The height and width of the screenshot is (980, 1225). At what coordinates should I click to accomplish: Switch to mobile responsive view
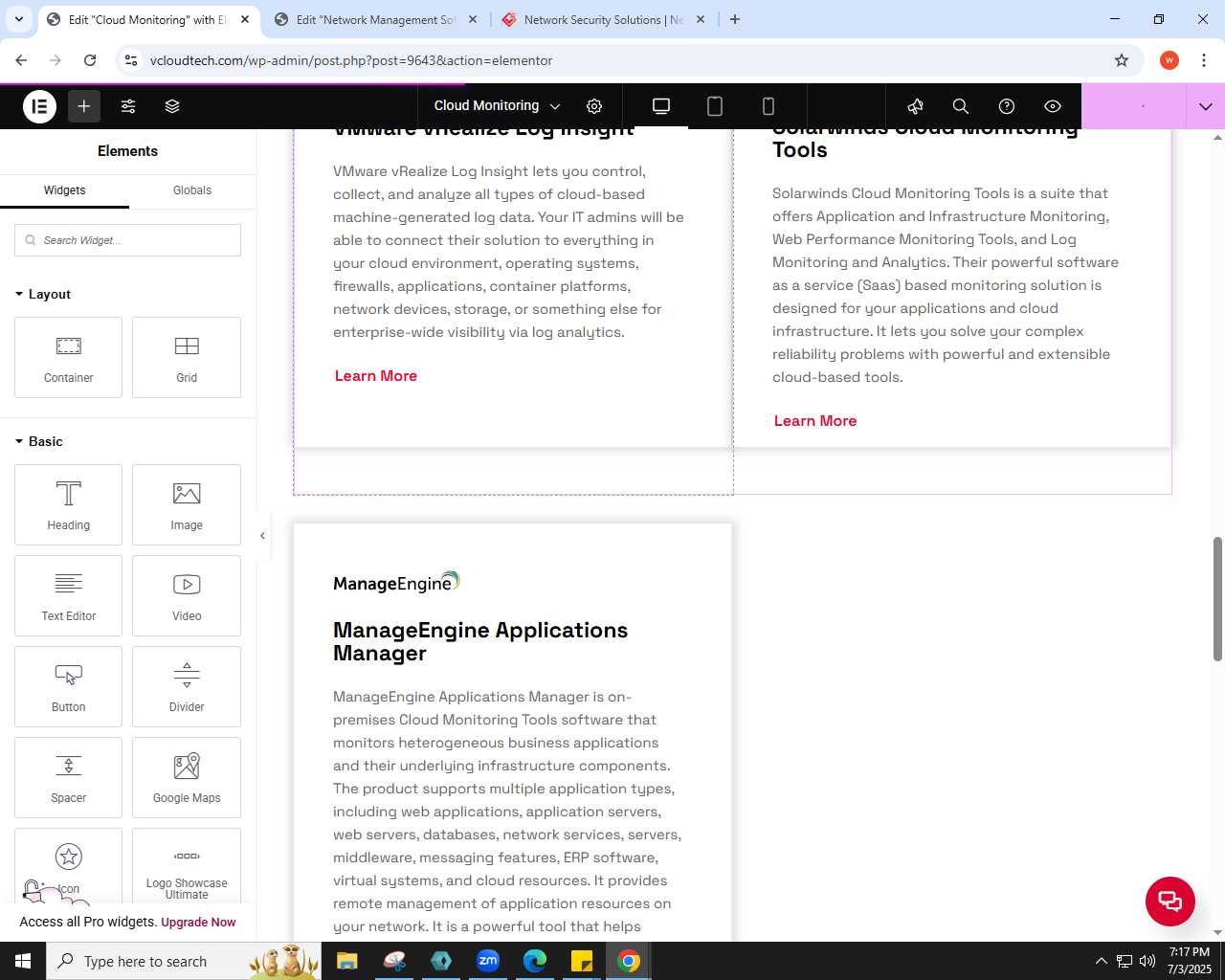(x=768, y=106)
